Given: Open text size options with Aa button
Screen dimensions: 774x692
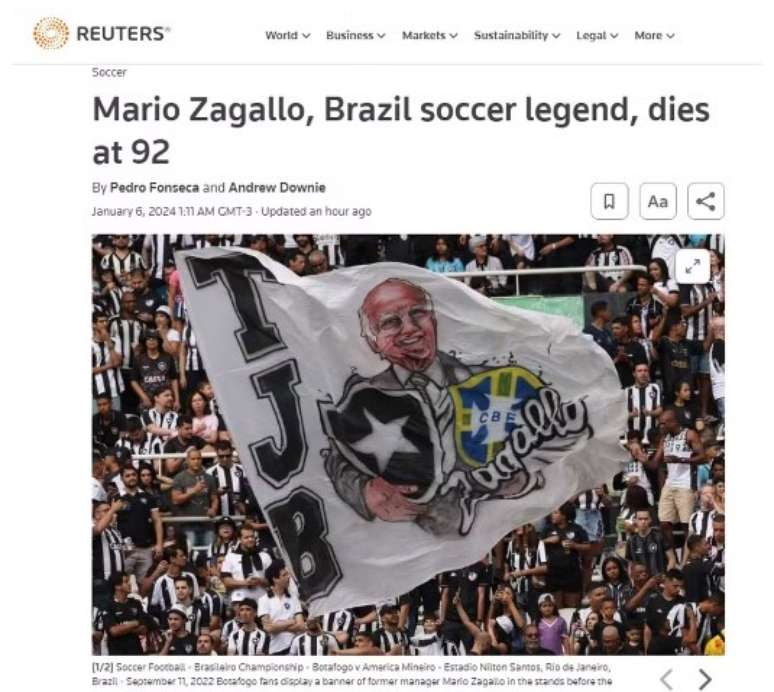Looking at the screenshot, I should coord(658,201).
